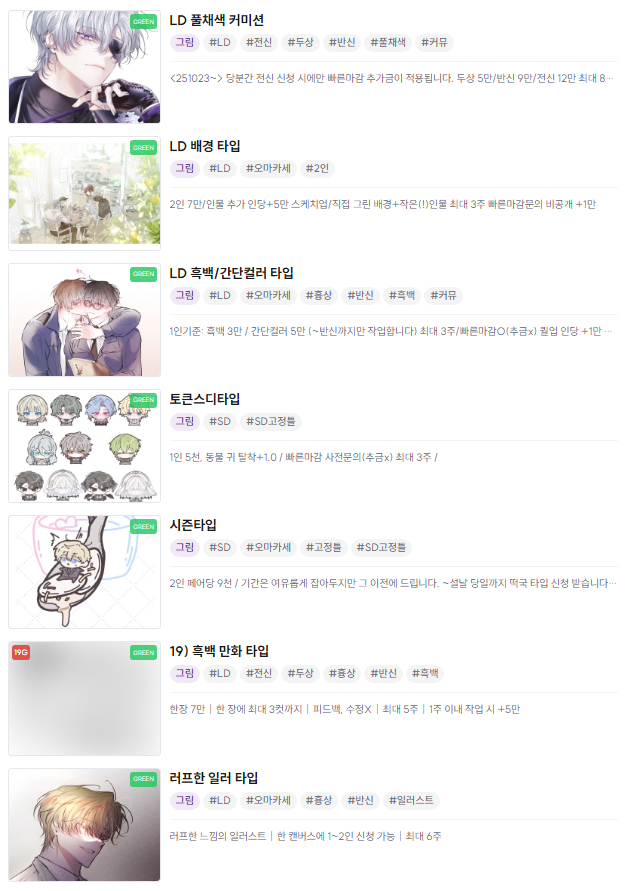The image size is (628, 891).
Task: Select #풀채색 tag in first listing
Action: pos(388,43)
